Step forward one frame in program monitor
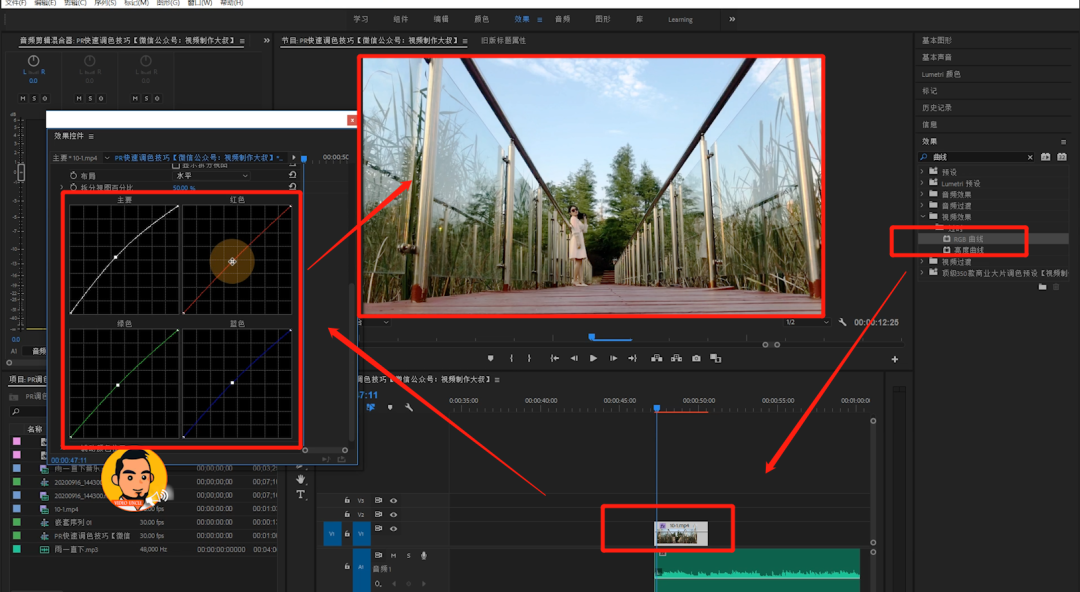 point(613,358)
